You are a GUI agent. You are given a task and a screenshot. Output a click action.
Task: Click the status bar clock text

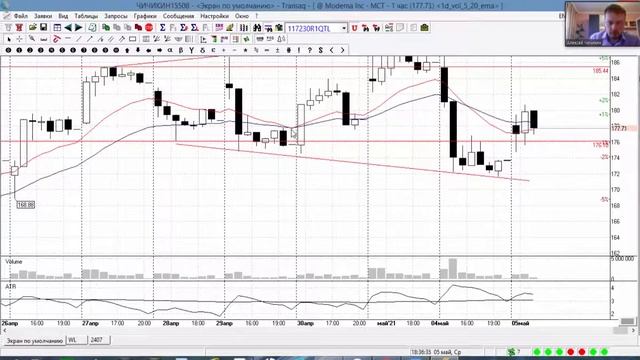436,352
